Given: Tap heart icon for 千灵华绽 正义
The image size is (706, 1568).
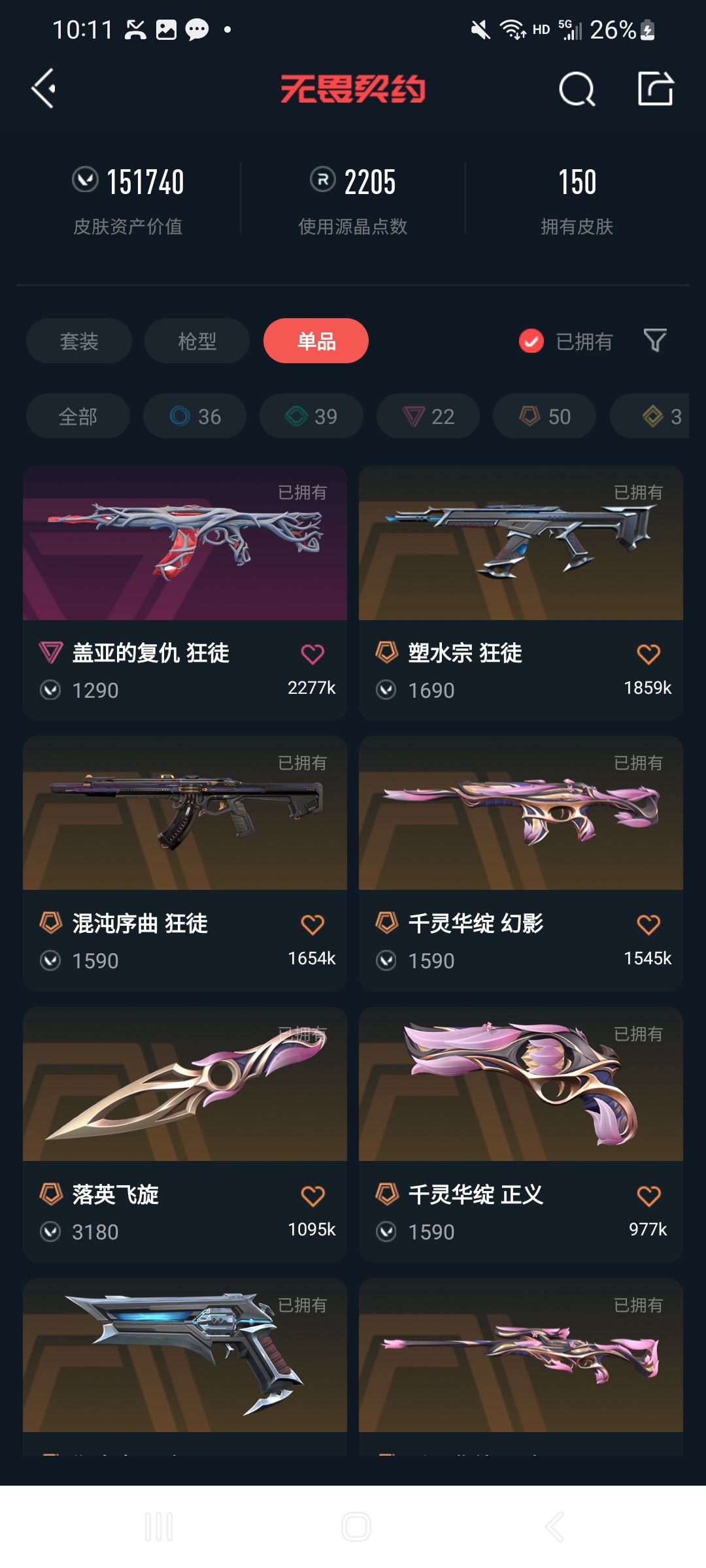Looking at the screenshot, I should coord(648,1196).
